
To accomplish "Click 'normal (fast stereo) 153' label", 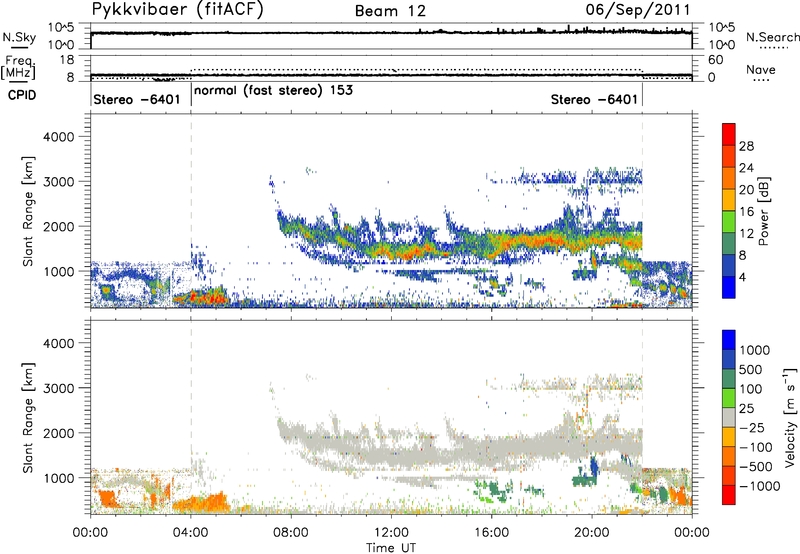I will coord(273,90).
